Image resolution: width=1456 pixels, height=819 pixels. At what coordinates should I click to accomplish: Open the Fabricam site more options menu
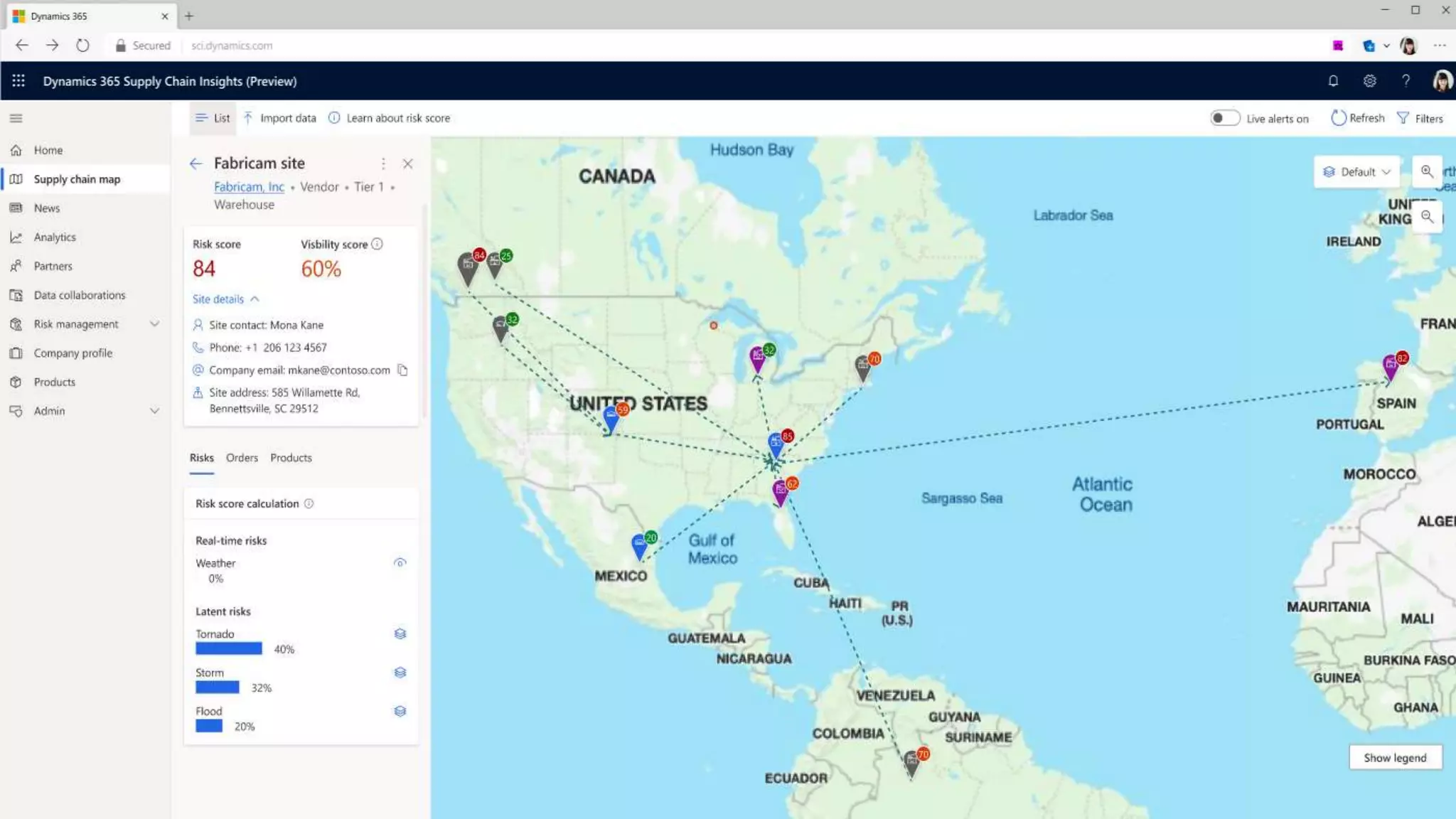[x=383, y=164]
